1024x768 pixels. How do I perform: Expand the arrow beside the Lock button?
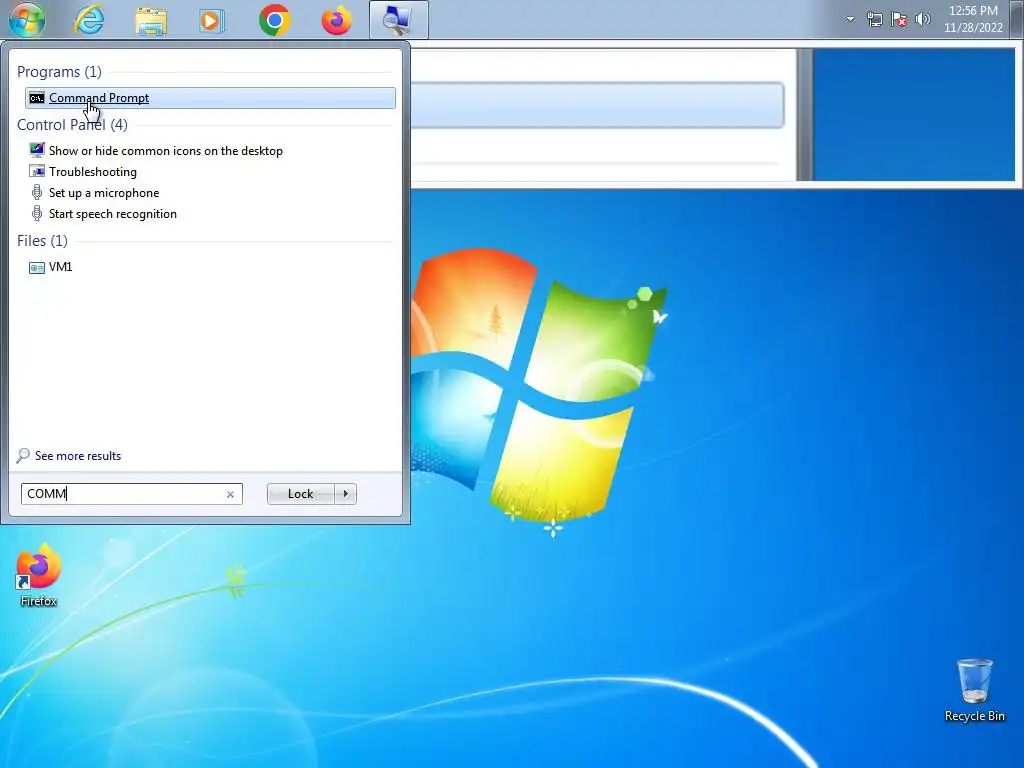pyautogui.click(x=345, y=494)
